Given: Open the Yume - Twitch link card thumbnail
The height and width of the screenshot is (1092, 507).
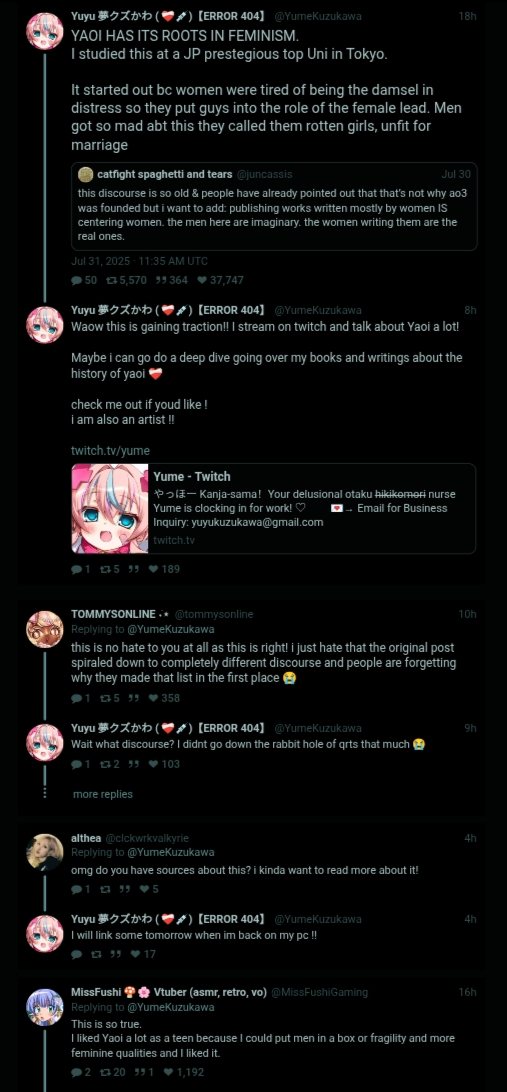Looking at the screenshot, I should 110,508.
